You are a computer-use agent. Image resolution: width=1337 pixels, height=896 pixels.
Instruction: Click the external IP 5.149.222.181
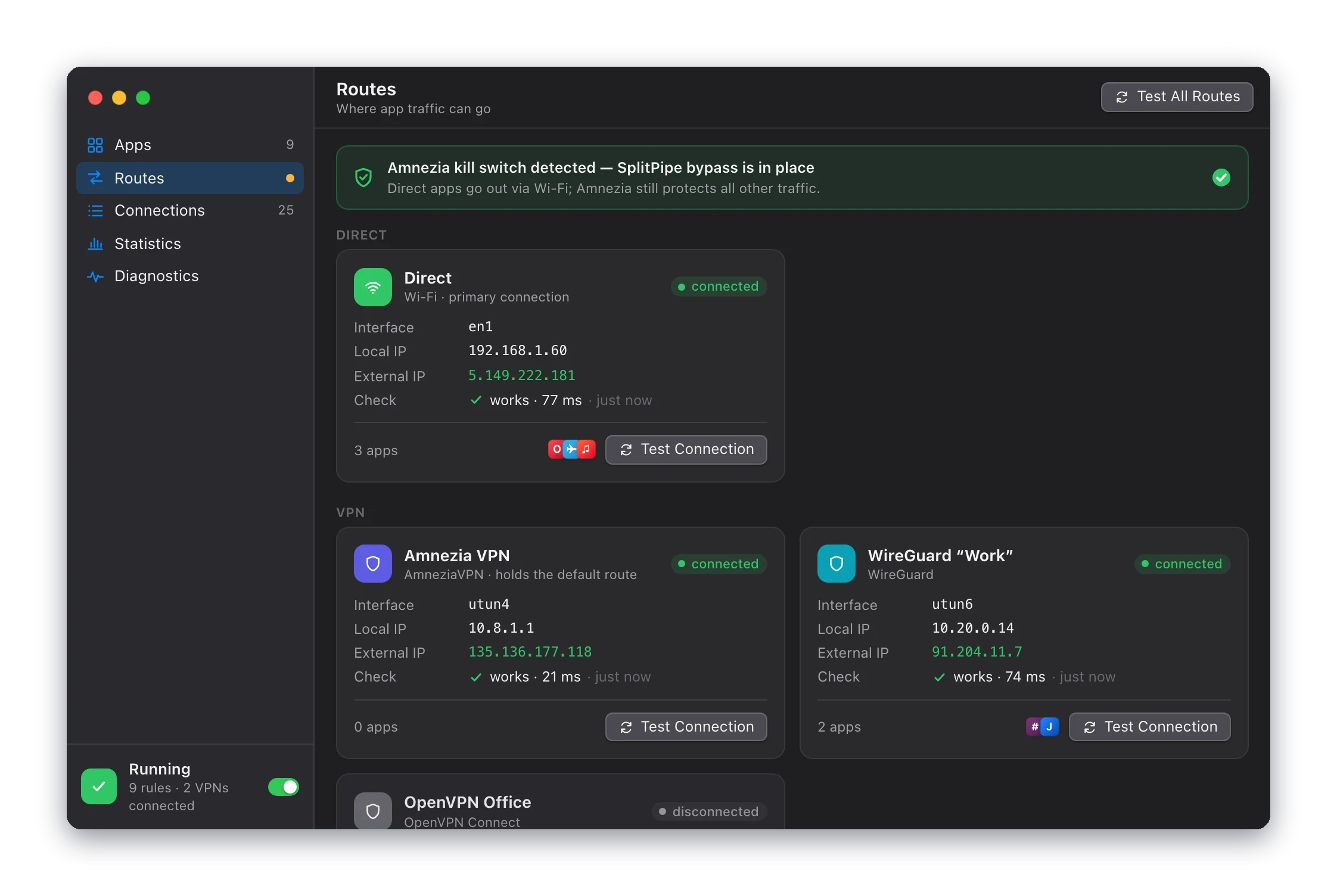[x=521, y=375]
